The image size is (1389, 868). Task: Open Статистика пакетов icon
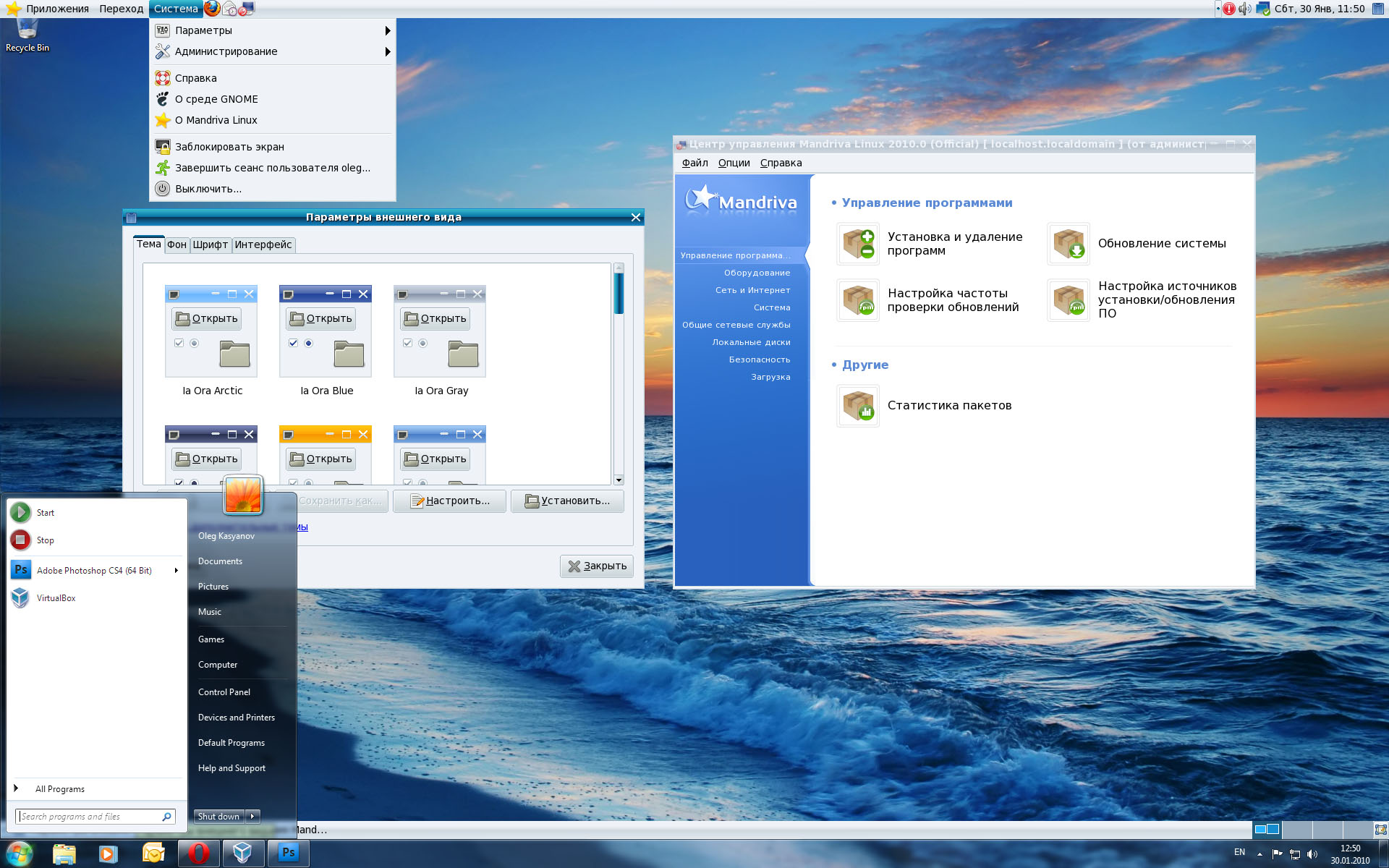[x=858, y=406]
